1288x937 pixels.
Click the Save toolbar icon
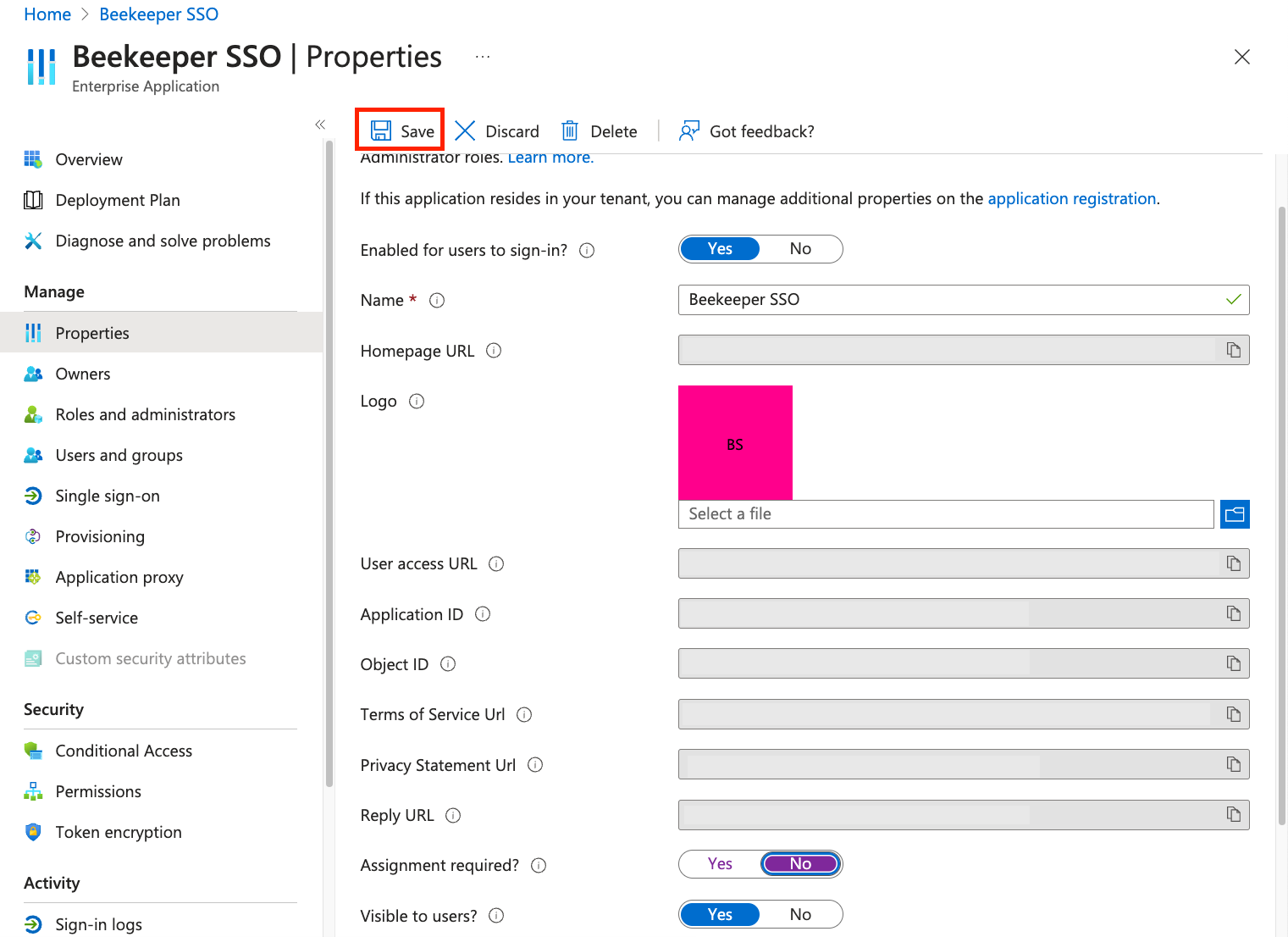click(381, 130)
